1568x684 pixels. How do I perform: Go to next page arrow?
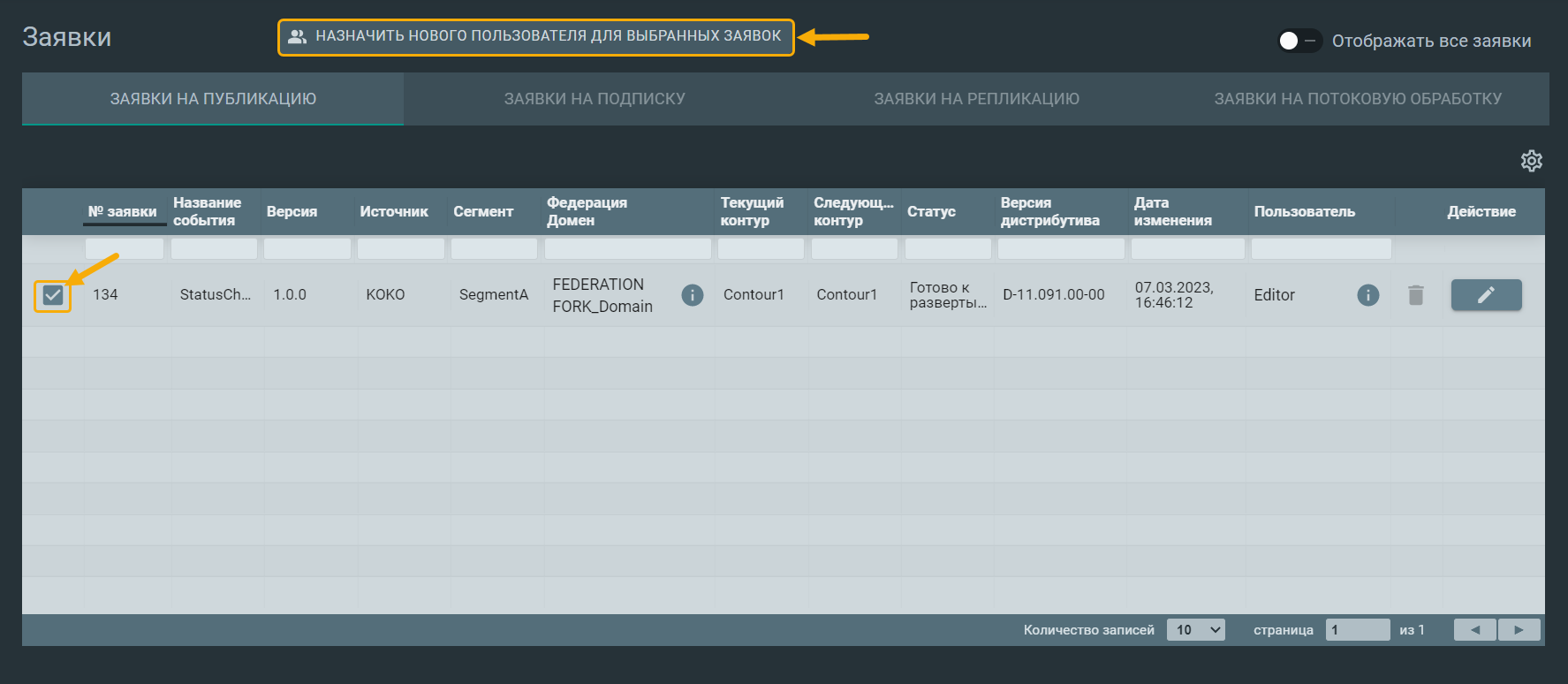(1519, 630)
